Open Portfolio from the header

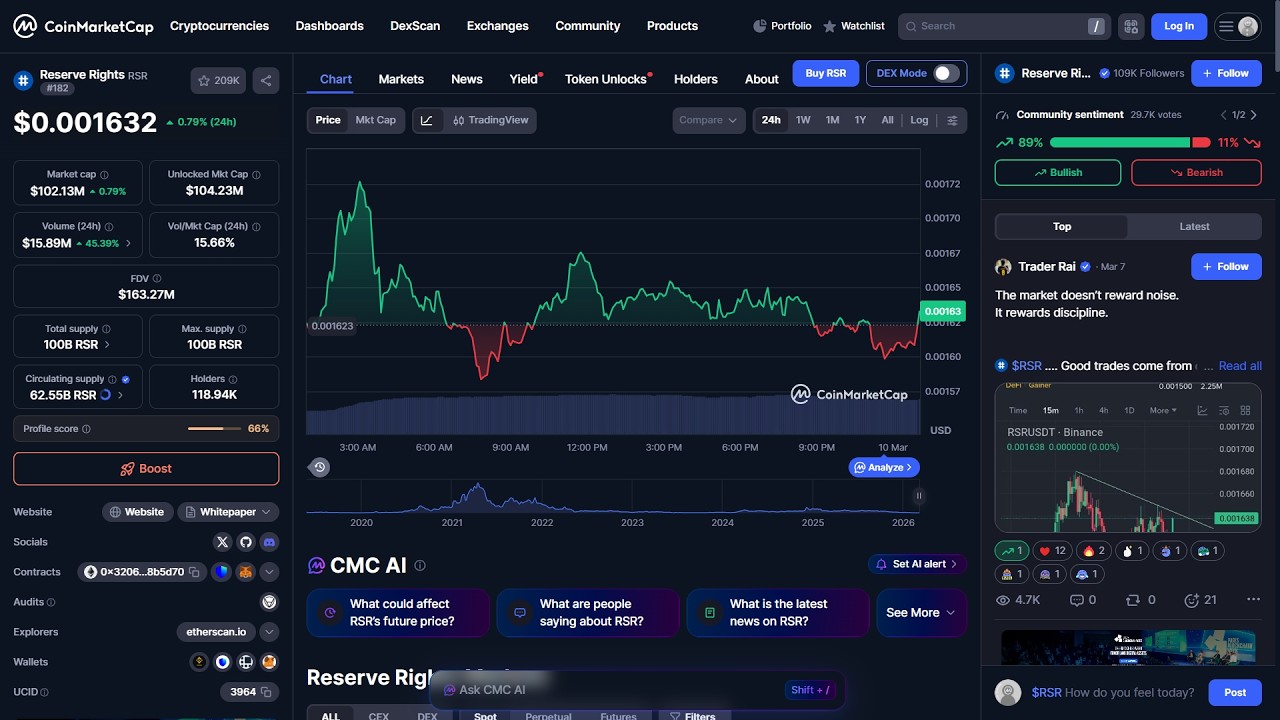pyautogui.click(x=782, y=26)
